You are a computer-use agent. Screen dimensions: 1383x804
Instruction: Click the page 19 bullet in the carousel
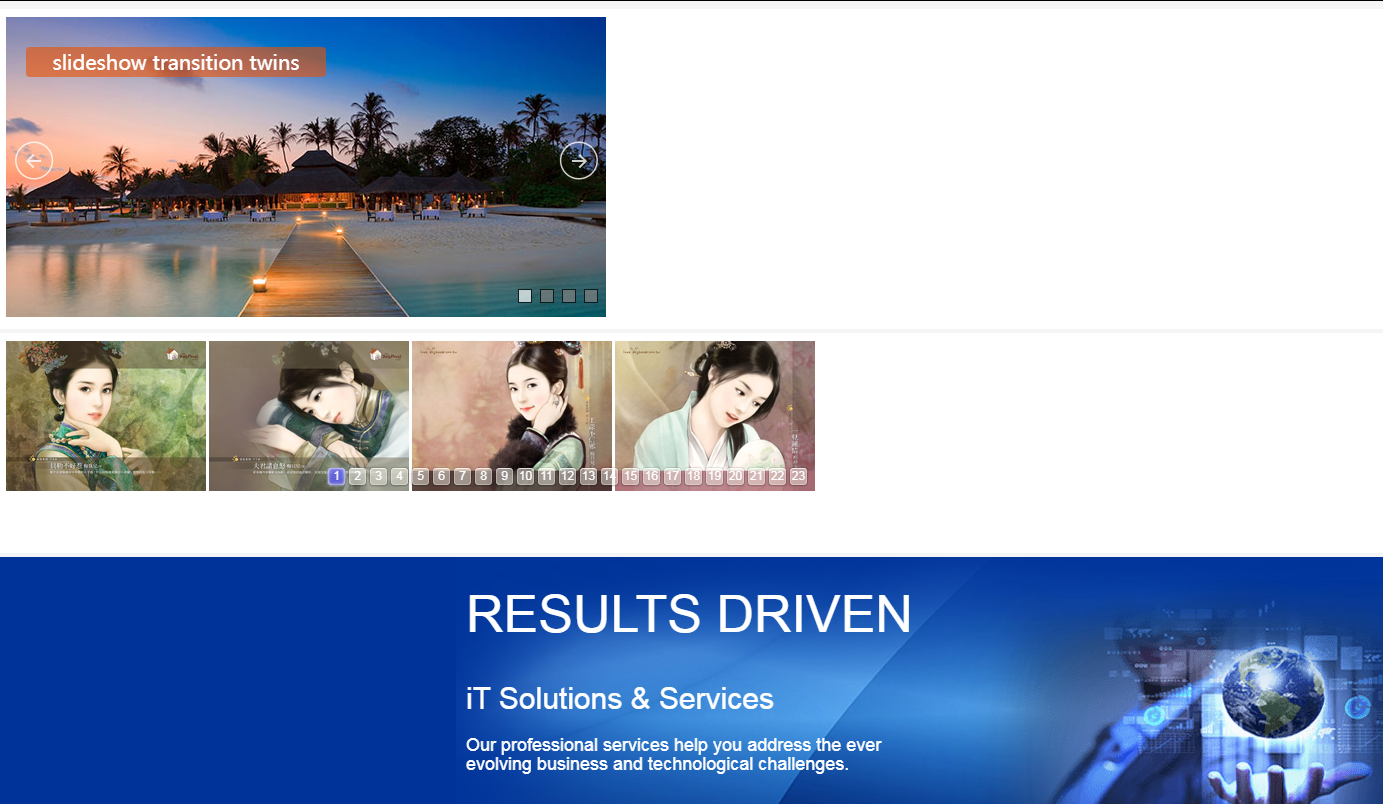click(715, 476)
